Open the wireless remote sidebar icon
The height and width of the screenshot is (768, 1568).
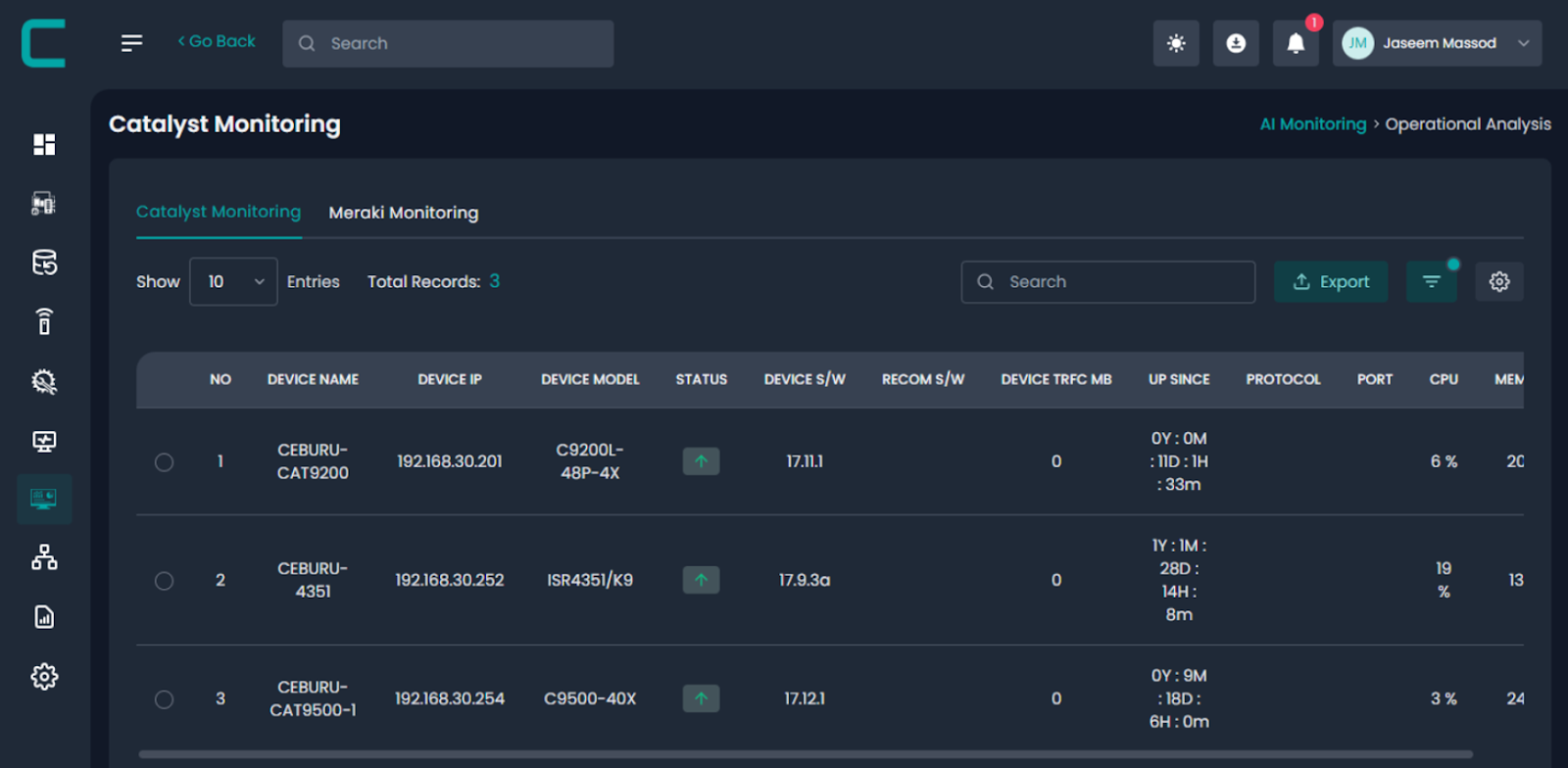(44, 321)
